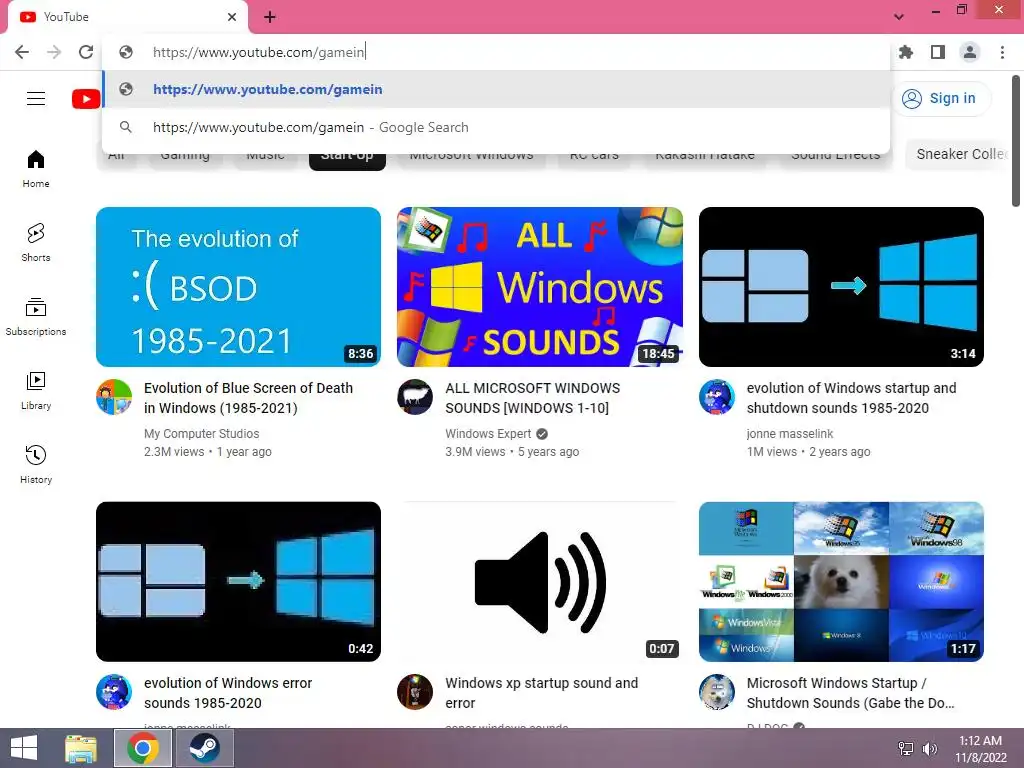This screenshot has height=768, width=1024.
Task: Open title Windows xp startup sound and error
Action: [x=541, y=693]
